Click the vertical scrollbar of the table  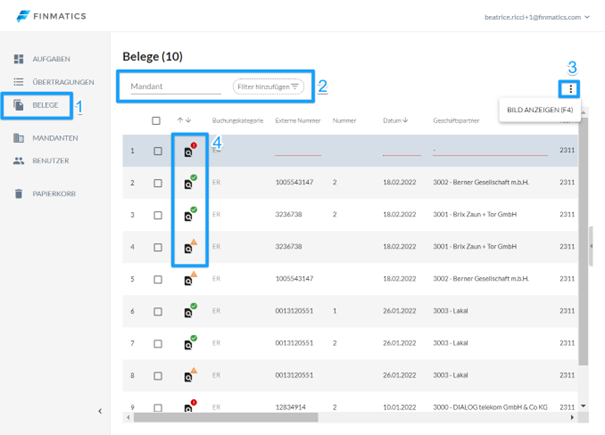[x=583, y=241]
